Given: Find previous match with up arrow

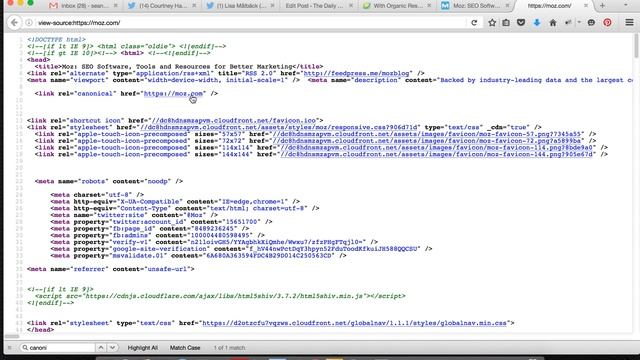Looking at the screenshot, I should [x=101, y=348].
